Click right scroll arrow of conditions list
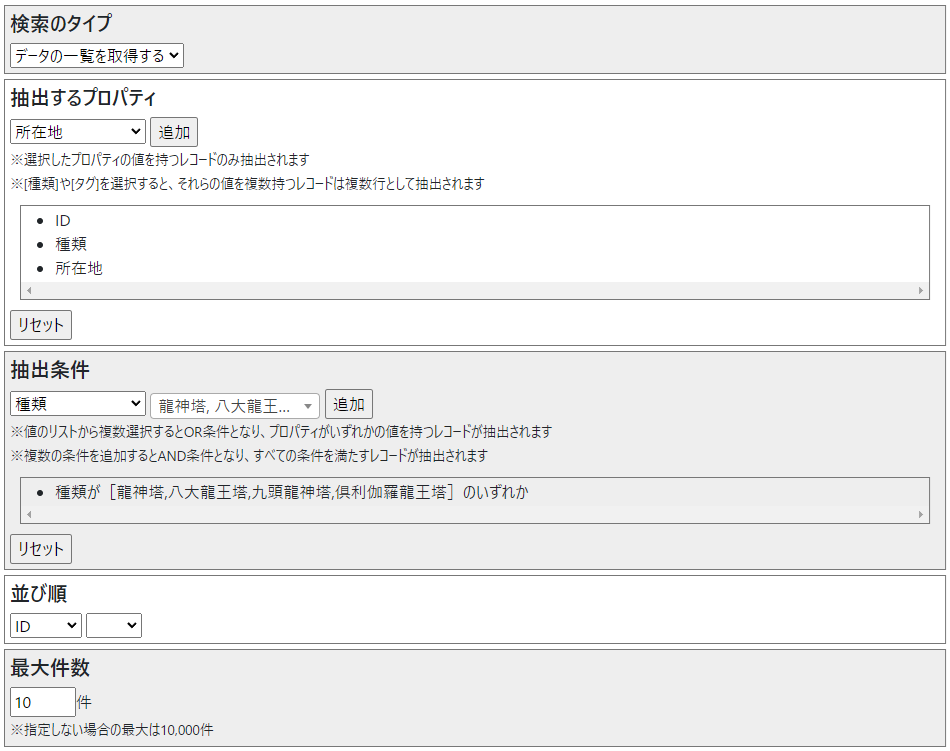950x751 pixels. [921, 515]
